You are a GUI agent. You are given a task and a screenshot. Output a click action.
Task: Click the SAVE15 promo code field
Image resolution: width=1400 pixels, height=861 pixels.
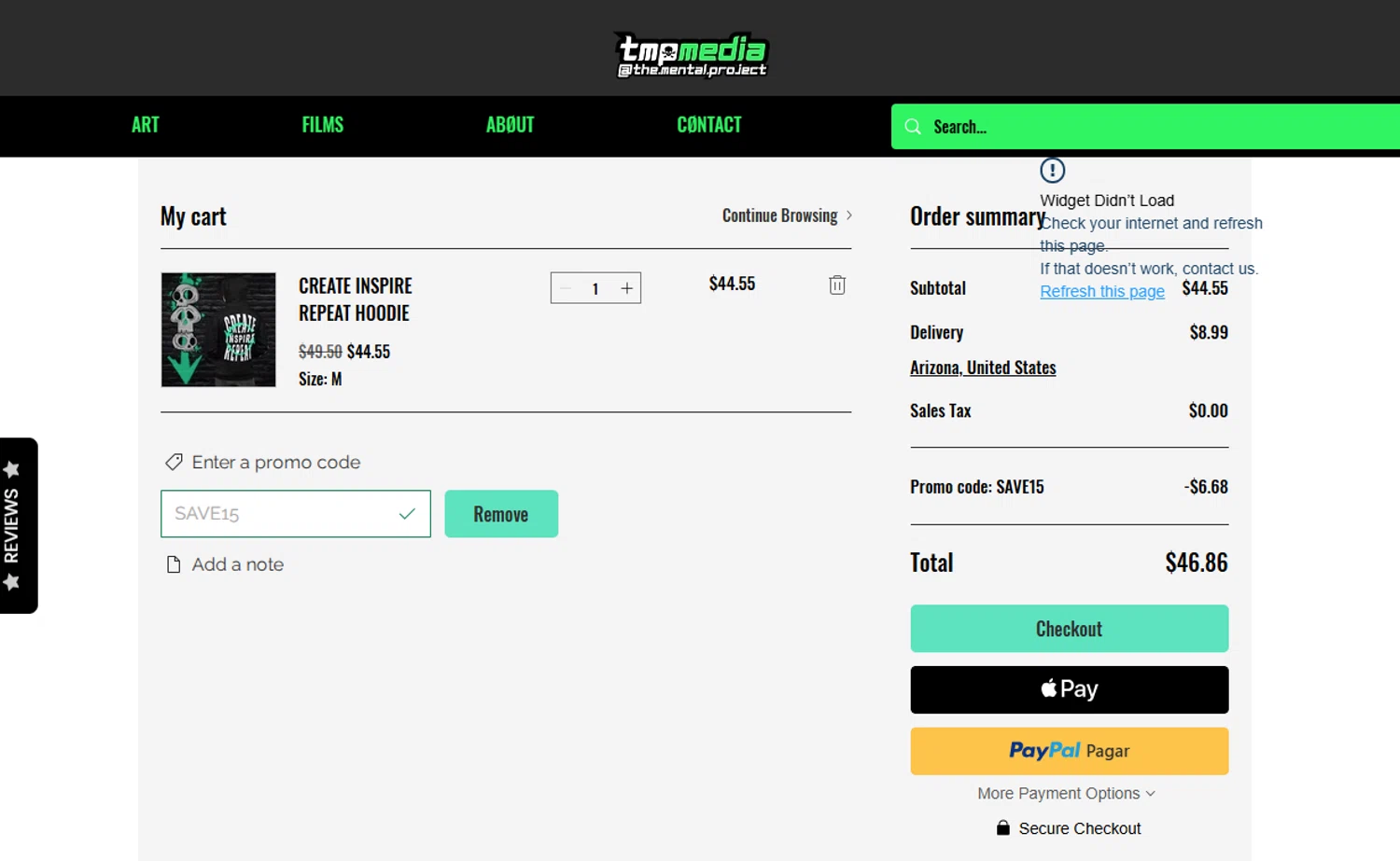[296, 514]
